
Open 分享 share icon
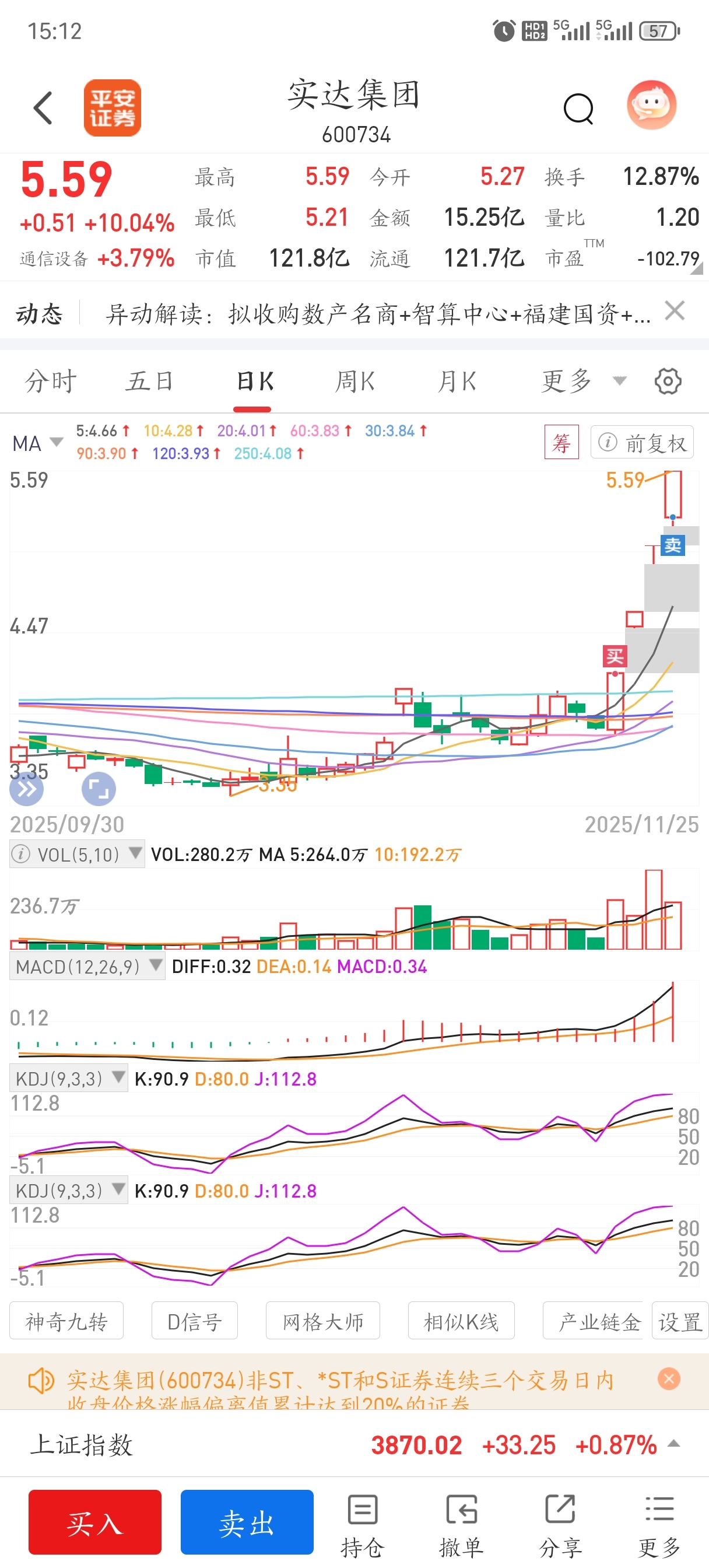click(560, 1525)
